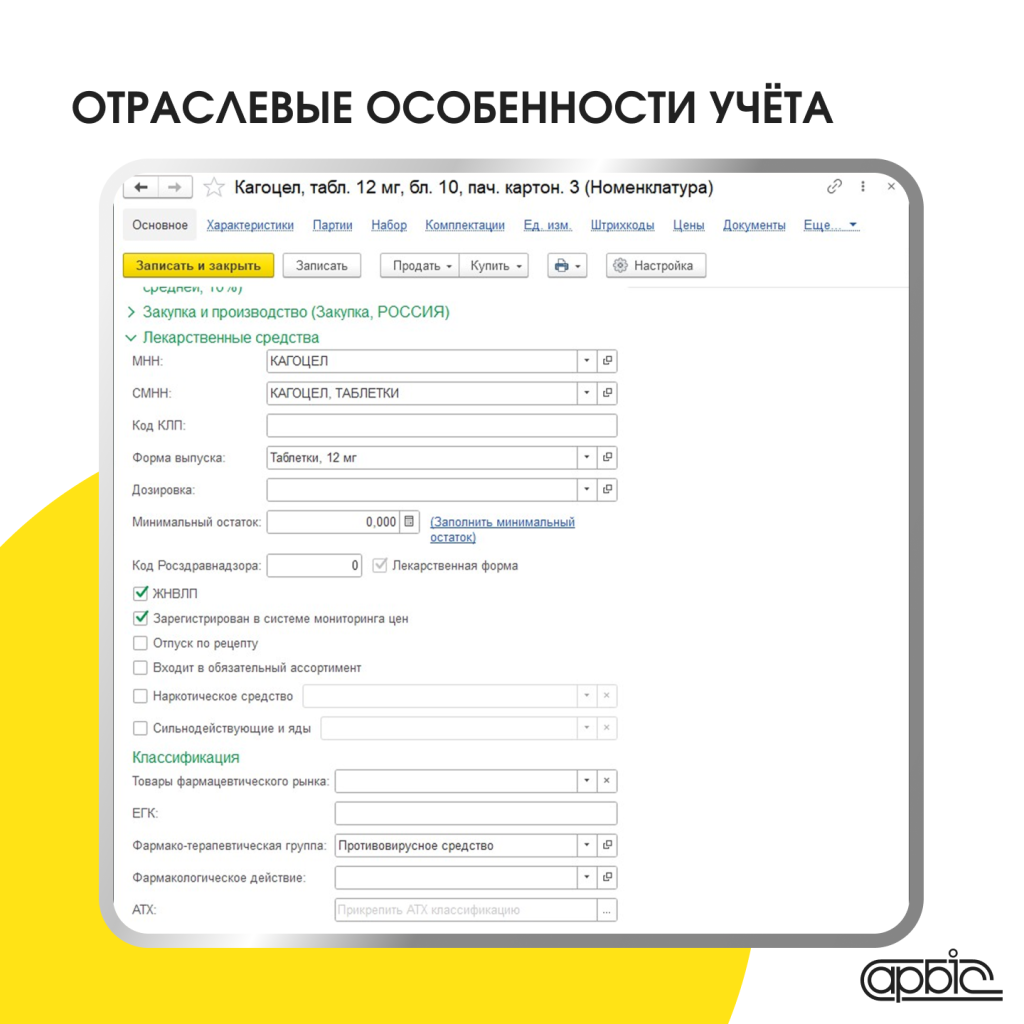Uncheck Зарегистрирован в системе мониторинга цен

[x=140, y=618]
